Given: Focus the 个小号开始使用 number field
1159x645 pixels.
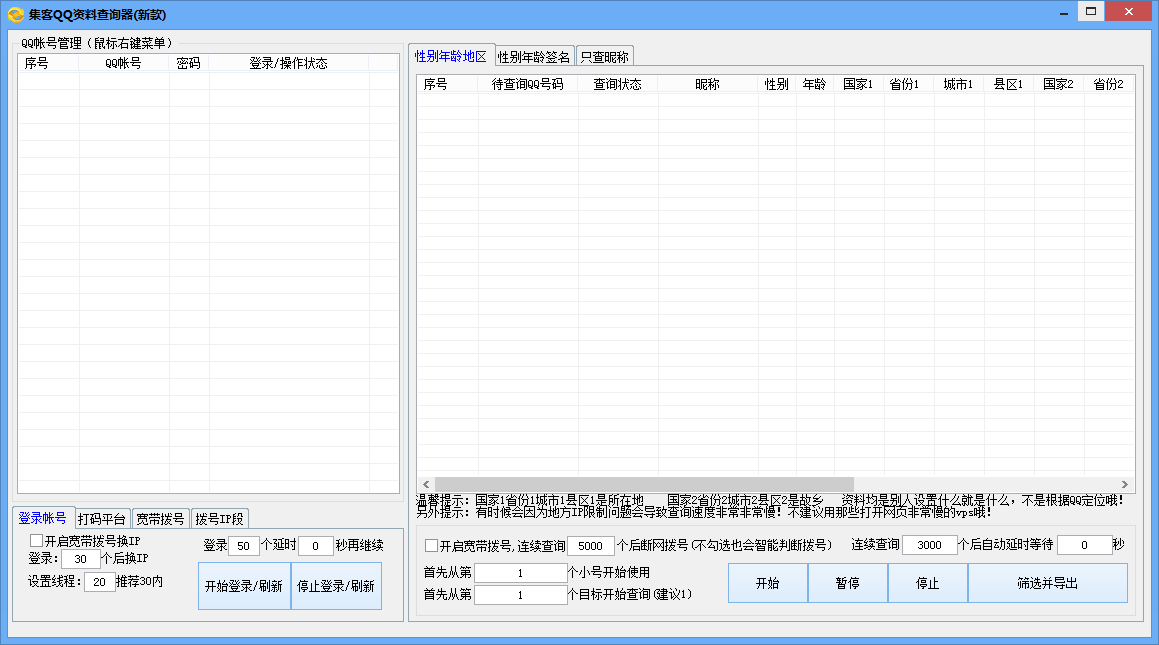Looking at the screenshot, I should pyautogui.click(x=520, y=573).
